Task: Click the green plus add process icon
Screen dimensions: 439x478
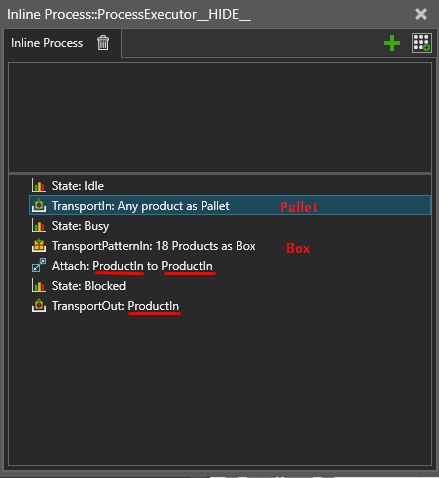Action: 392,43
